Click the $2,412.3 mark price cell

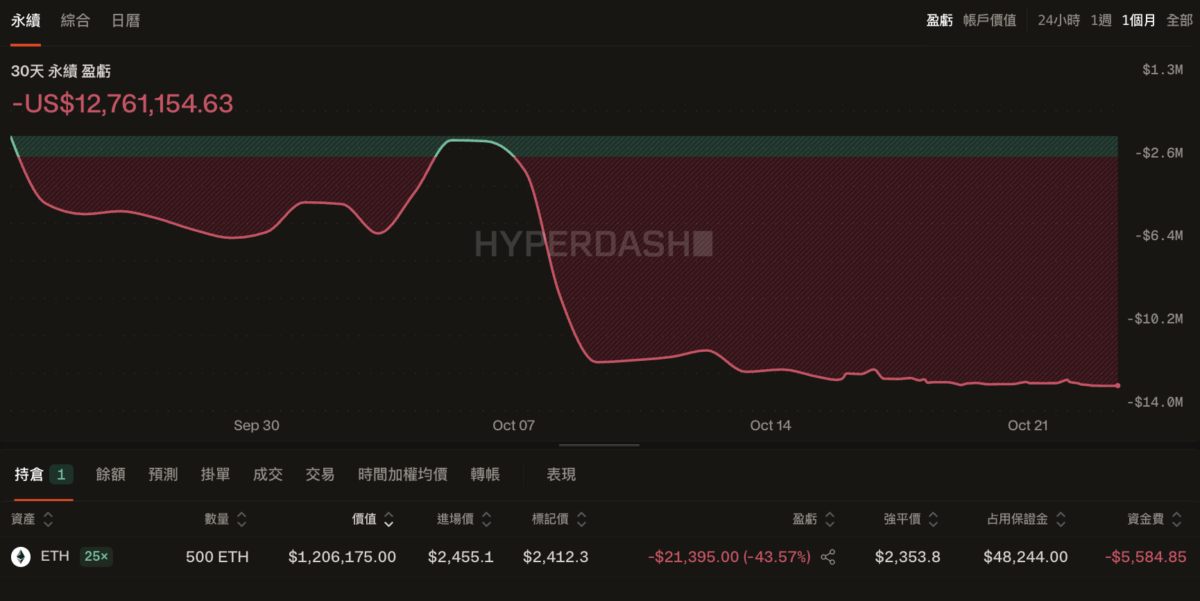555,557
